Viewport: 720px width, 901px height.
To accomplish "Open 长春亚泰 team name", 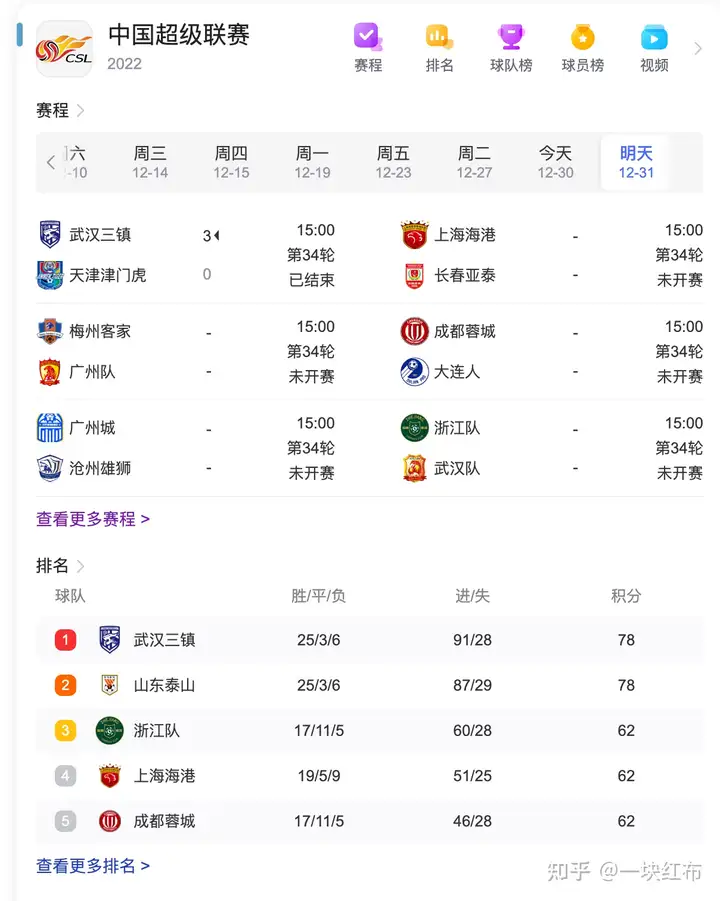I will (464, 275).
